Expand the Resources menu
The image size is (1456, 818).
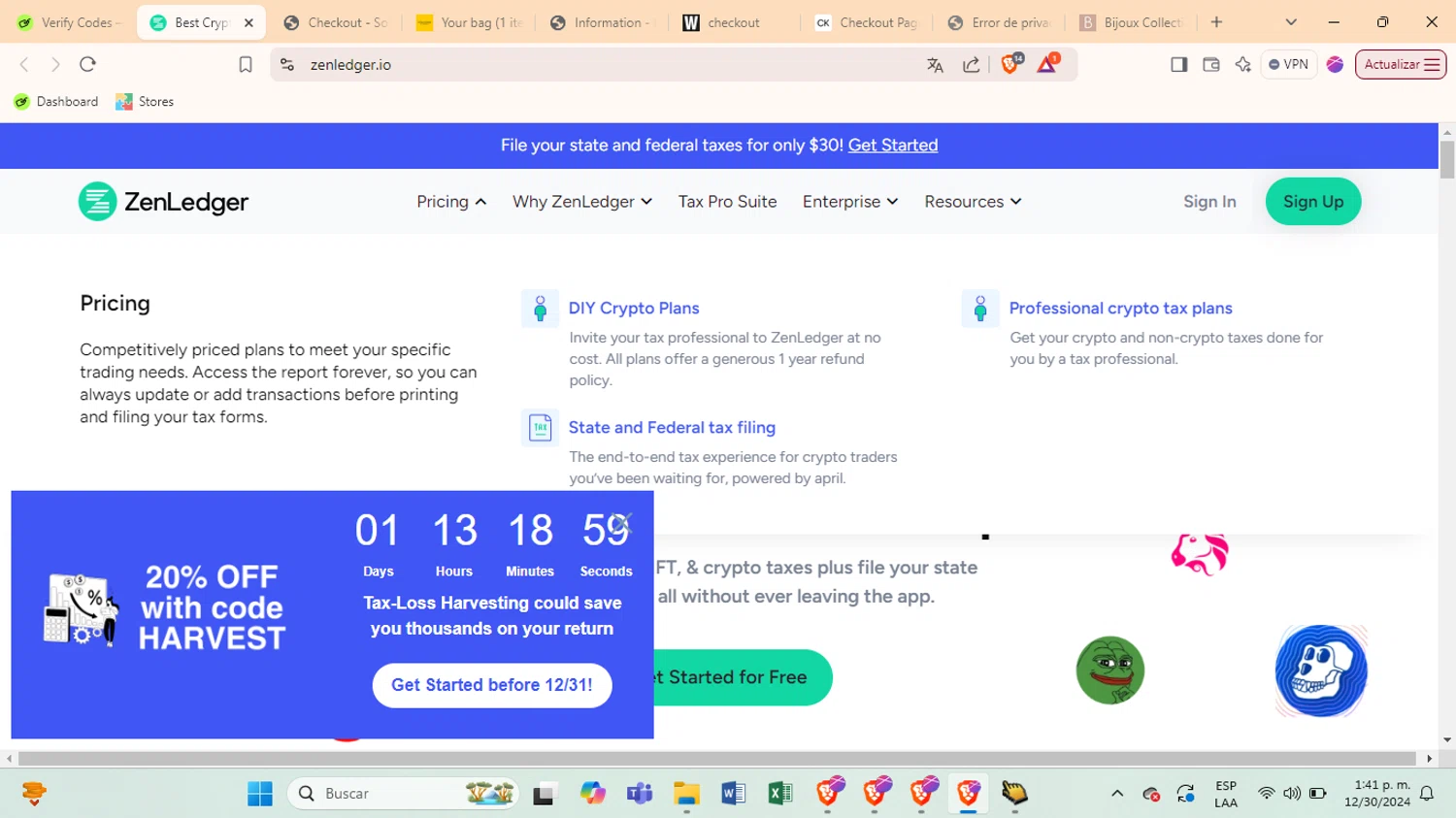pyautogui.click(x=973, y=202)
